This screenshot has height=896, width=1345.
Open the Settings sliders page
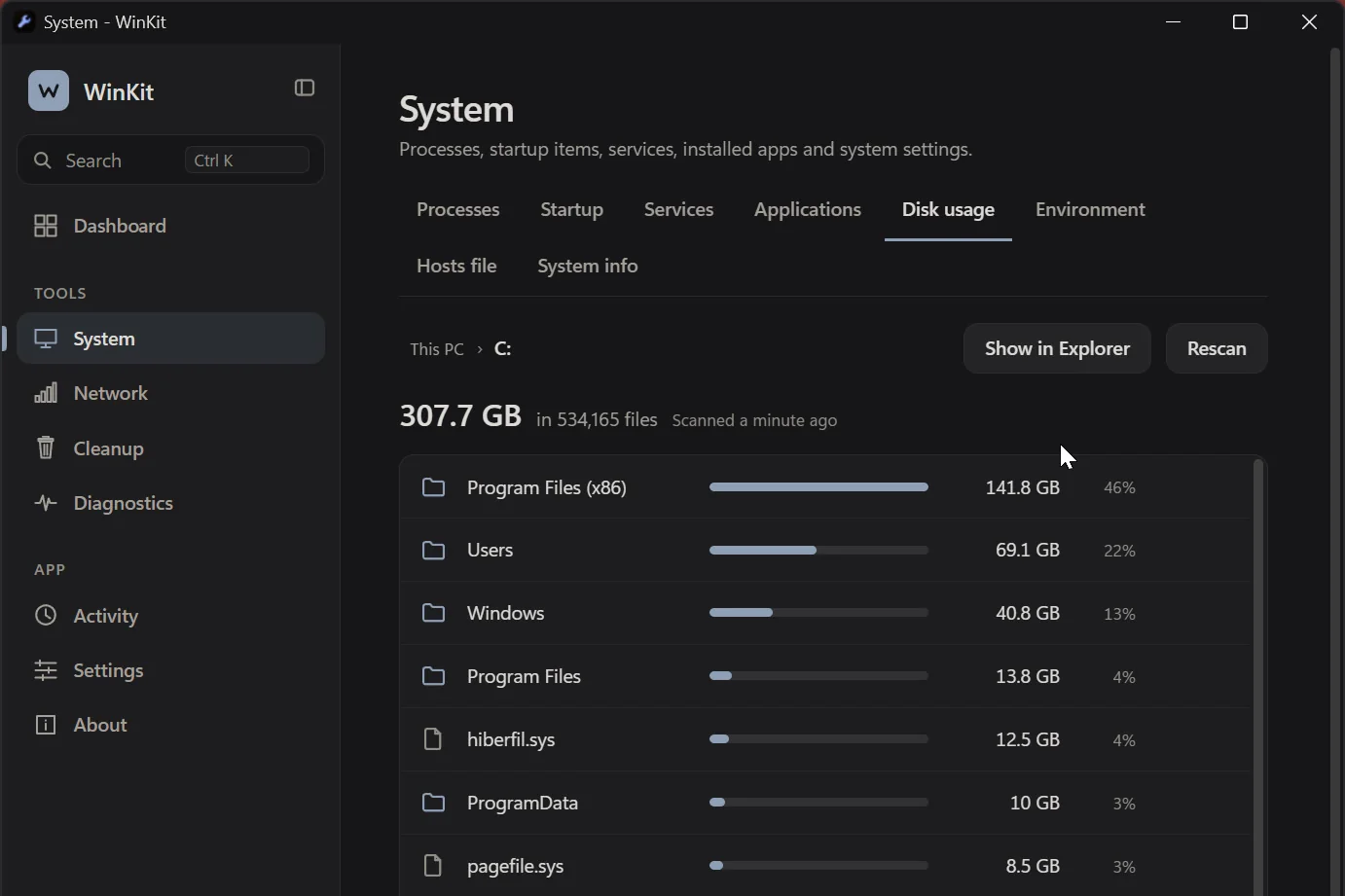[171, 670]
